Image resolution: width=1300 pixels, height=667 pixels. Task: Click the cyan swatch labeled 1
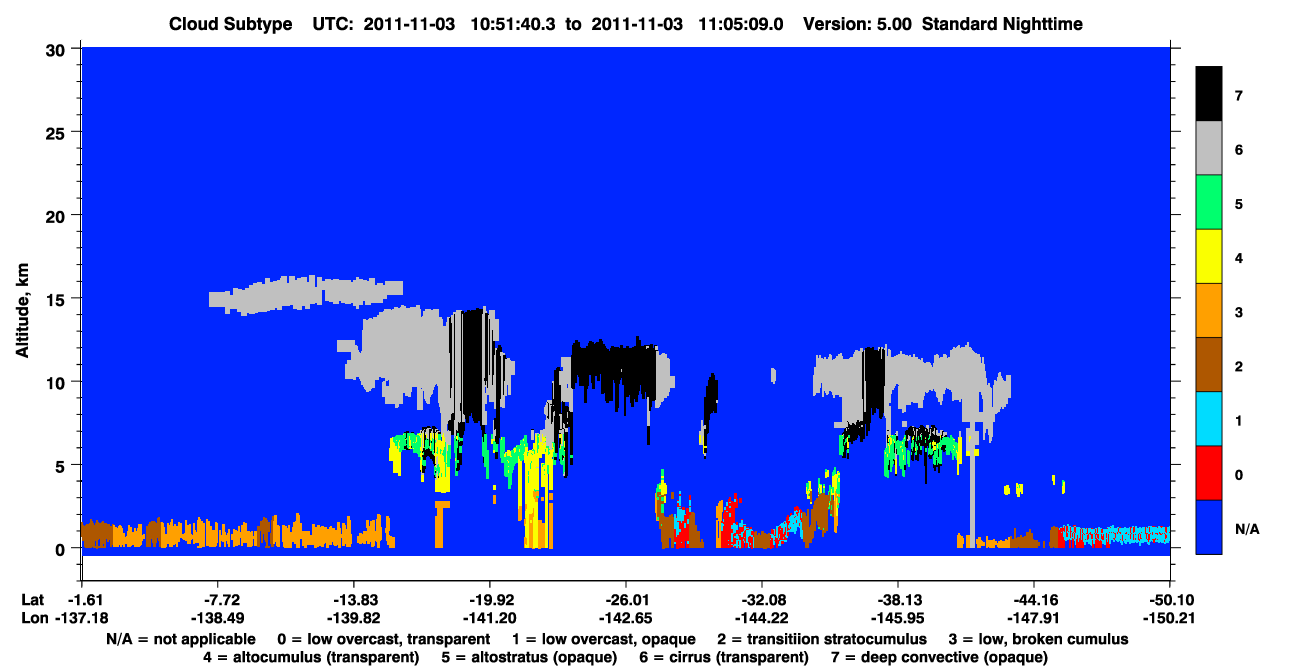[1209, 419]
